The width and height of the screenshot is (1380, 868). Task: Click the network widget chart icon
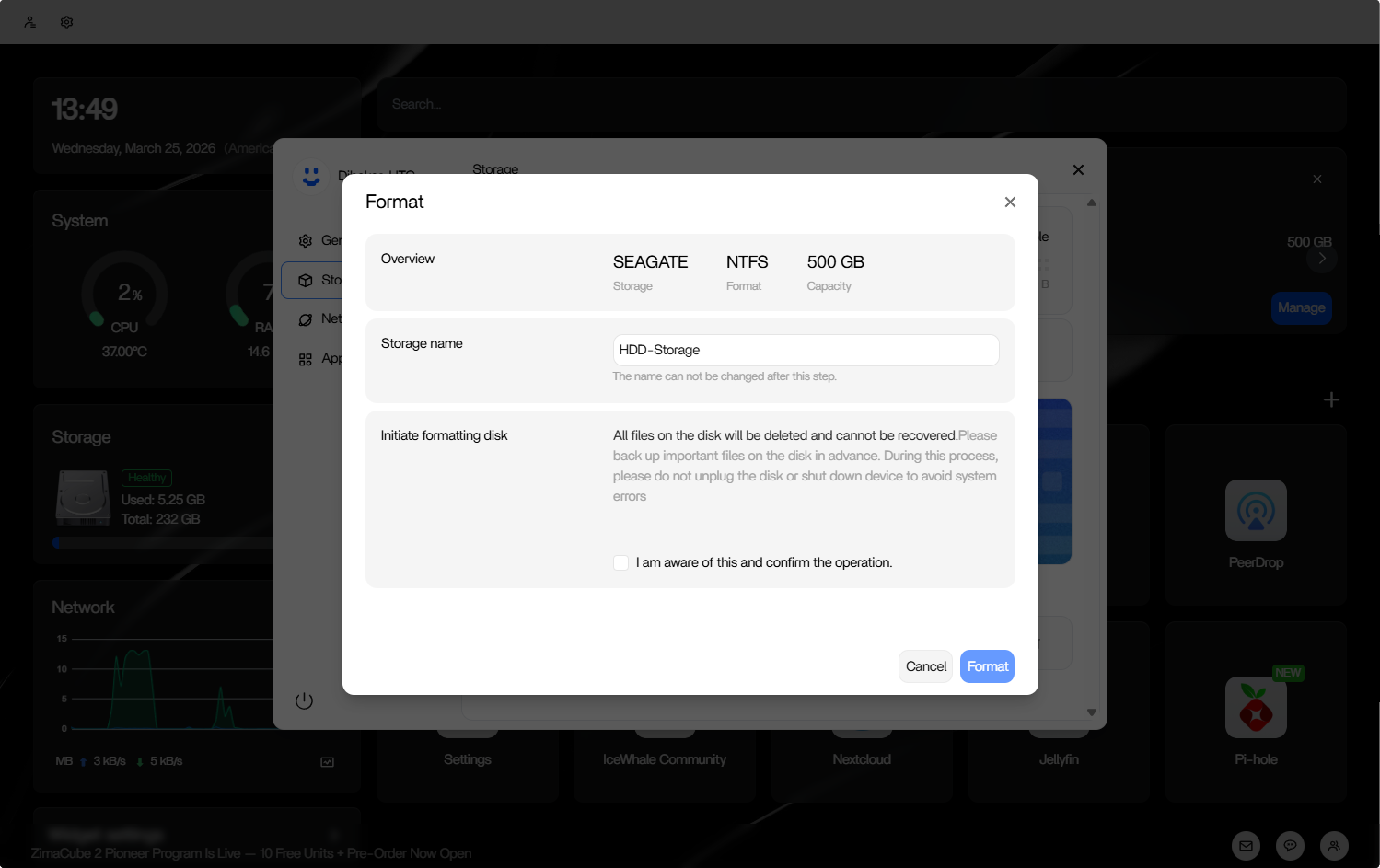327,762
